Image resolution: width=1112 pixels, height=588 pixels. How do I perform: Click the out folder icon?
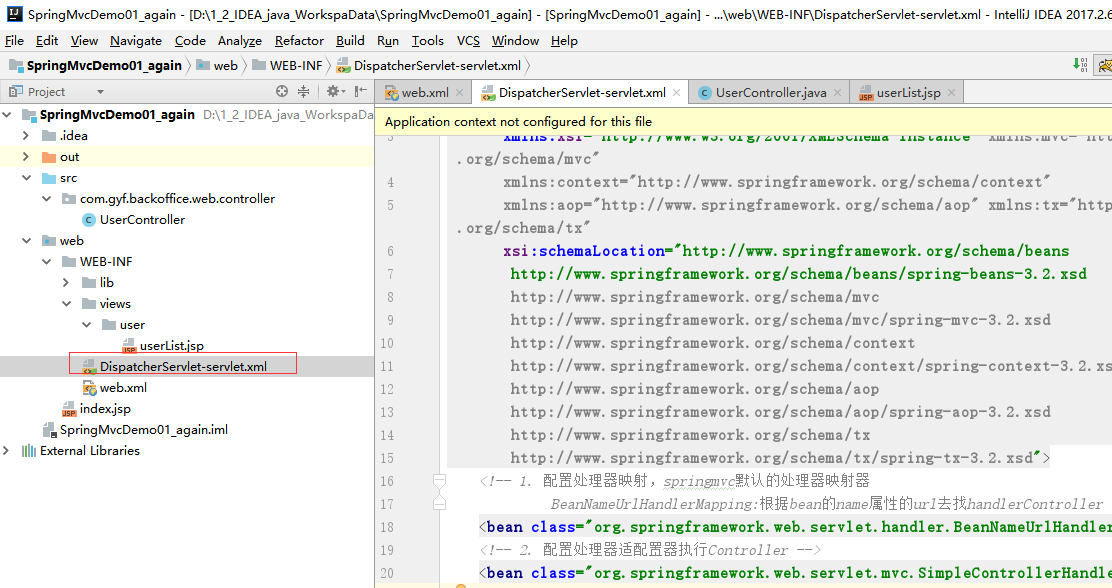[49, 157]
